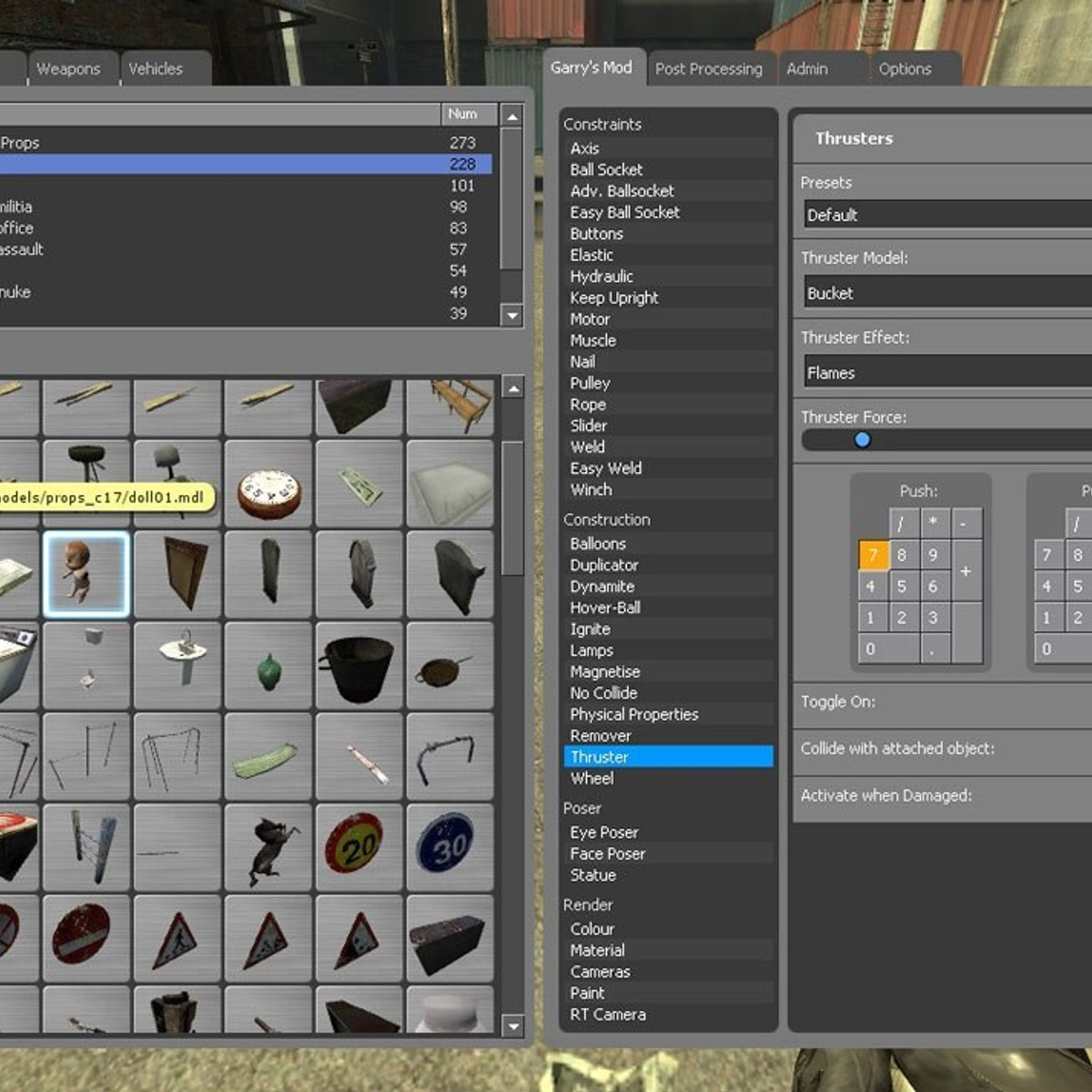1092x1092 pixels.
Task: Select the nuke row with count 49
Action: (246, 292)
